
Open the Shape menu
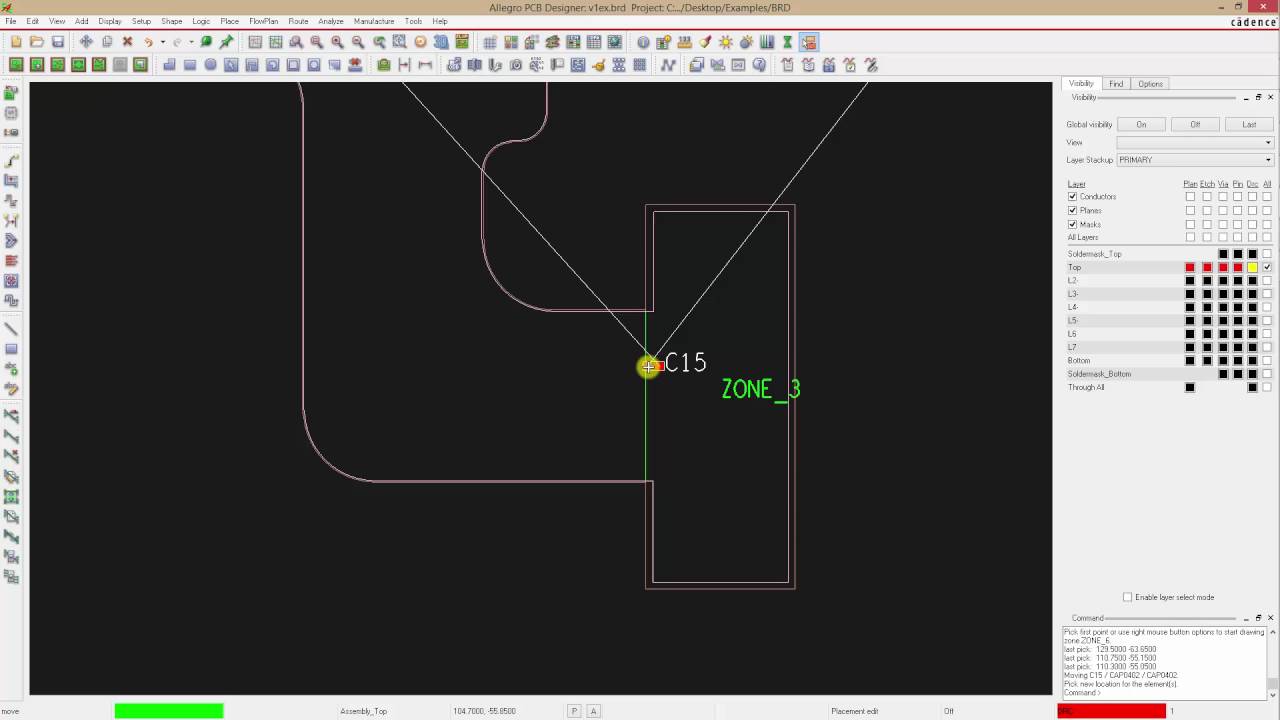(172, 21)
